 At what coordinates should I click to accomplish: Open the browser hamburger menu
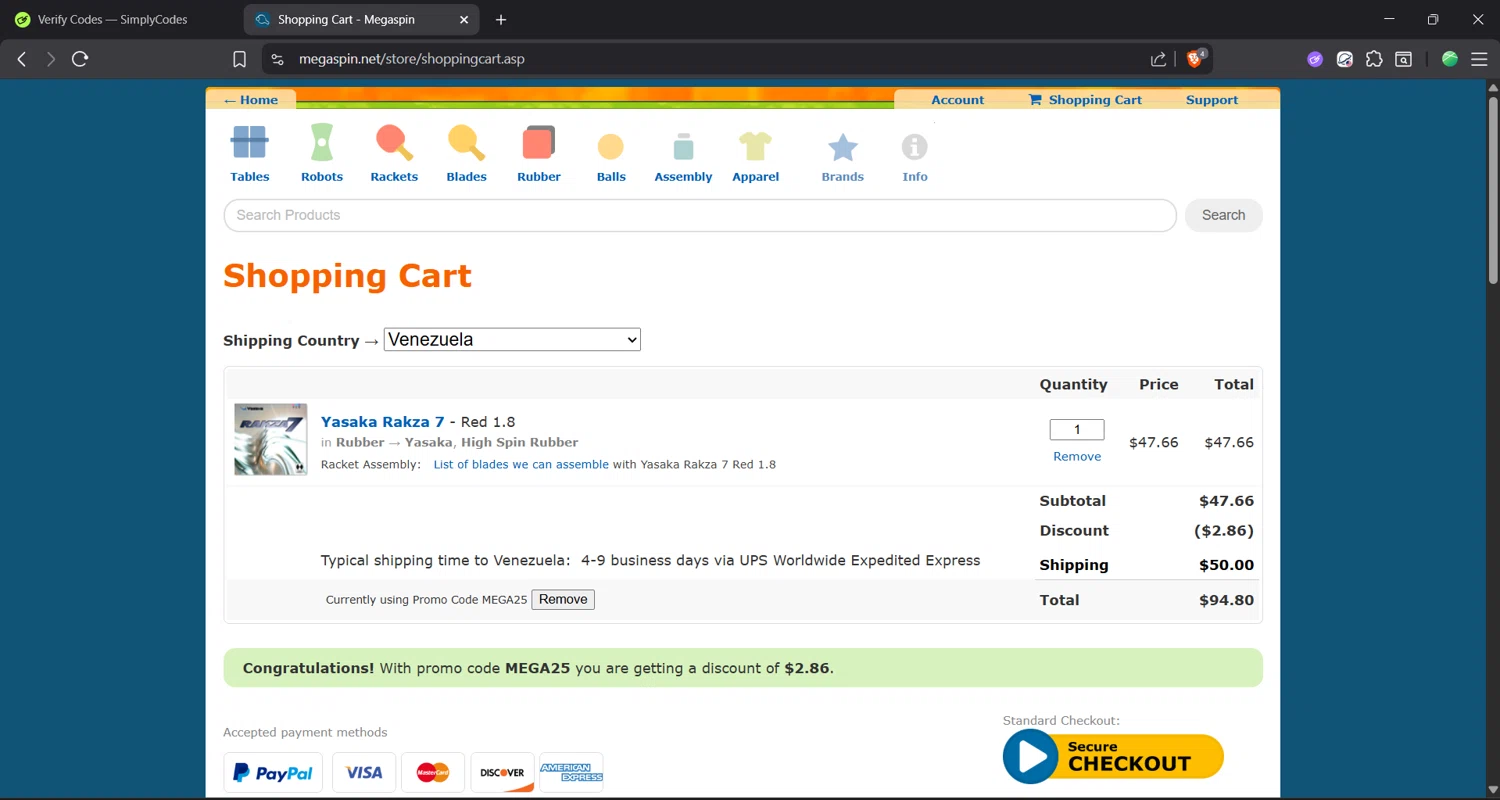(x=1479, y=59)
